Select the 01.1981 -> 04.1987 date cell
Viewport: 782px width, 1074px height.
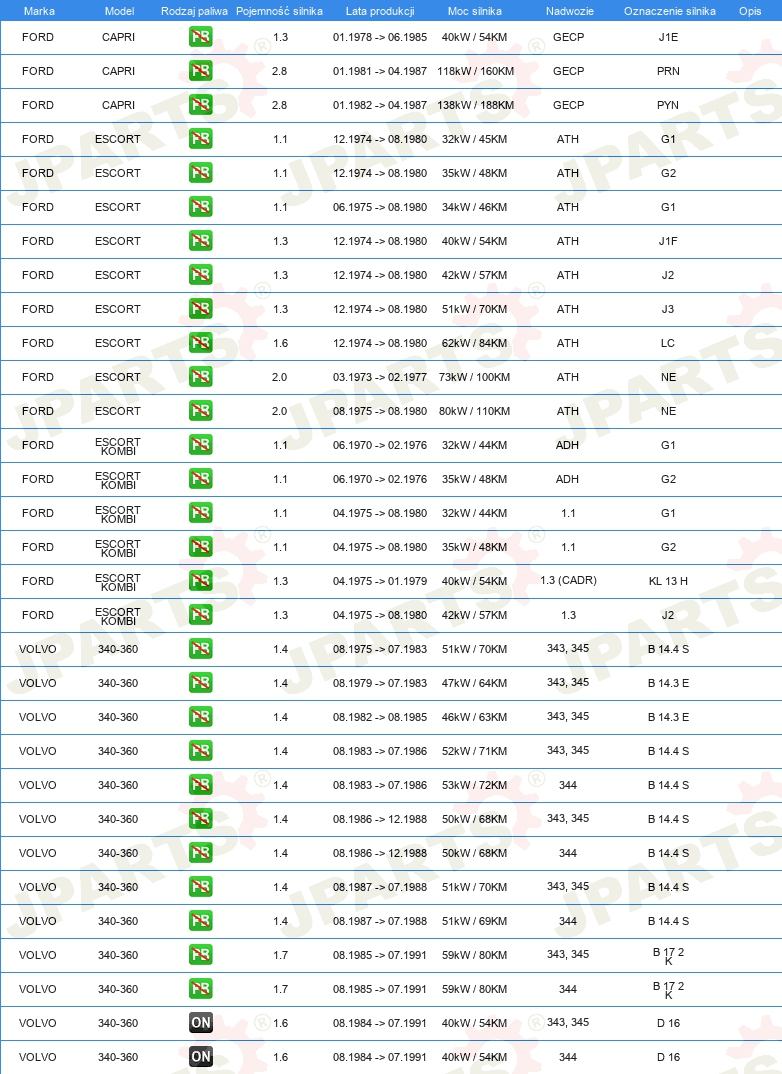pos(380,71)
